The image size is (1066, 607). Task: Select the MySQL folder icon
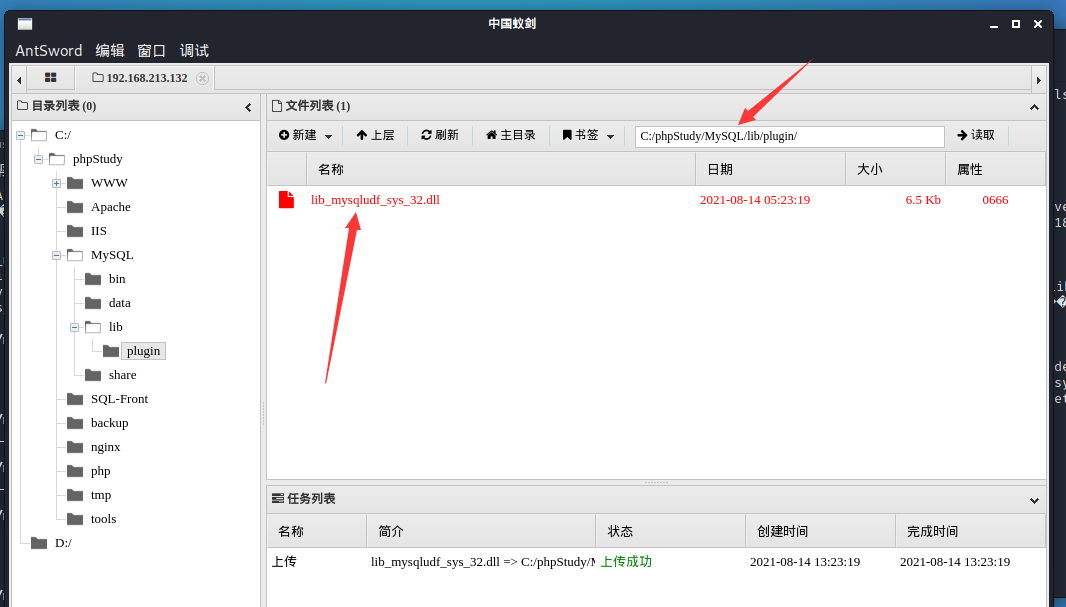pyautogui.click(x=75, y=255)
